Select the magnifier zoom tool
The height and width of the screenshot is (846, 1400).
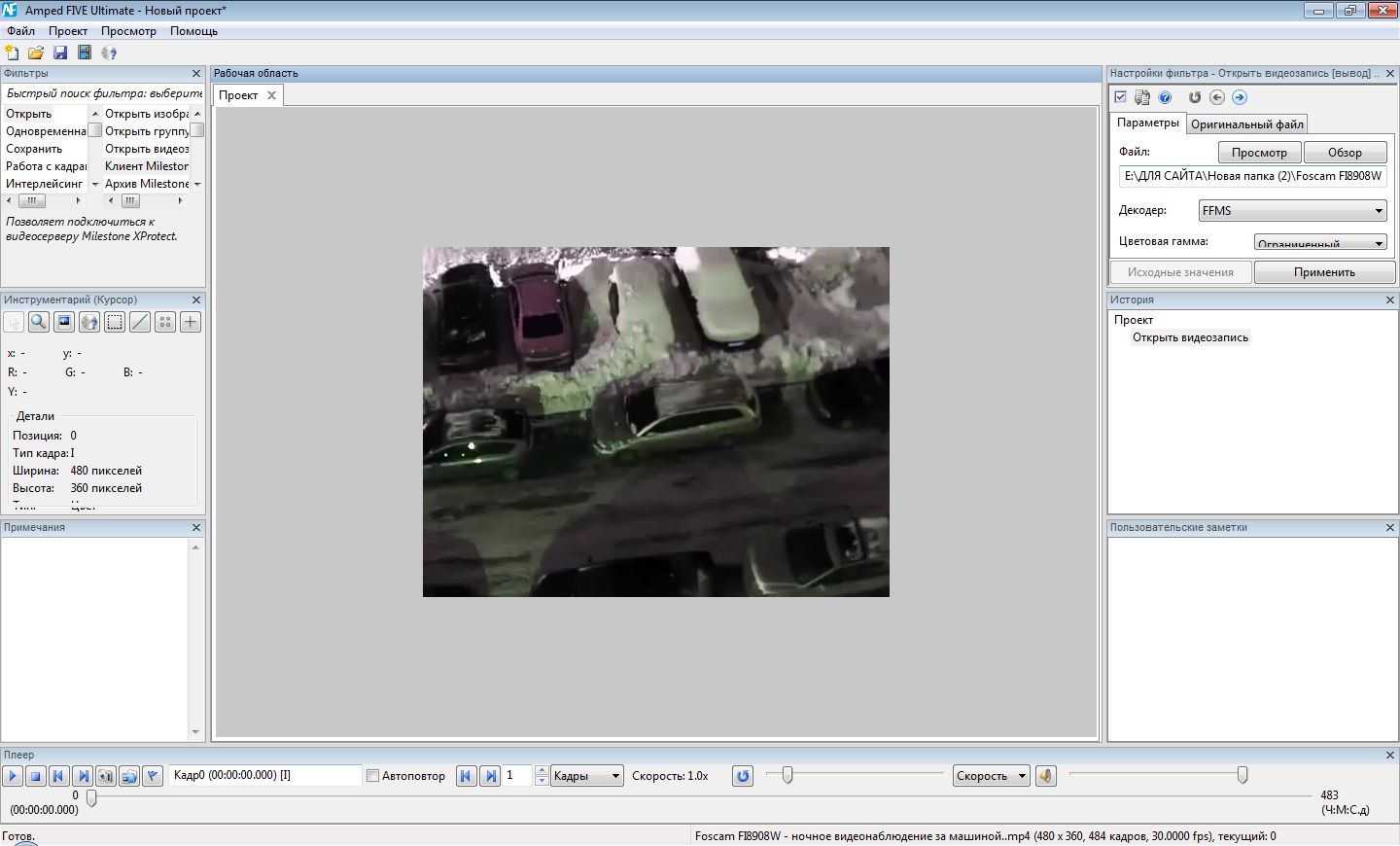click(x=39, y=322)
